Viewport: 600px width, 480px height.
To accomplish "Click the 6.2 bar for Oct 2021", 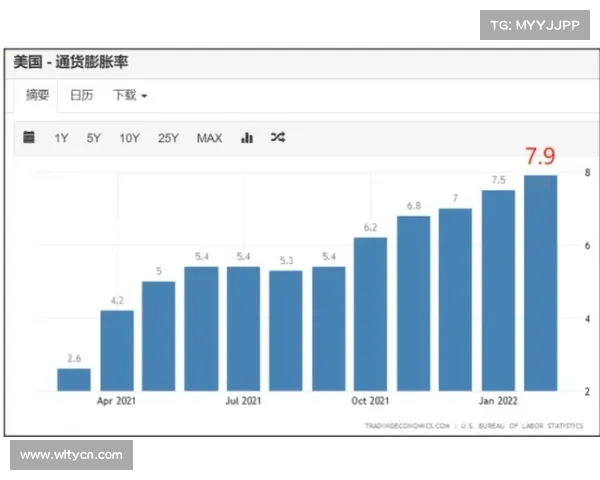I will (370, 314).
